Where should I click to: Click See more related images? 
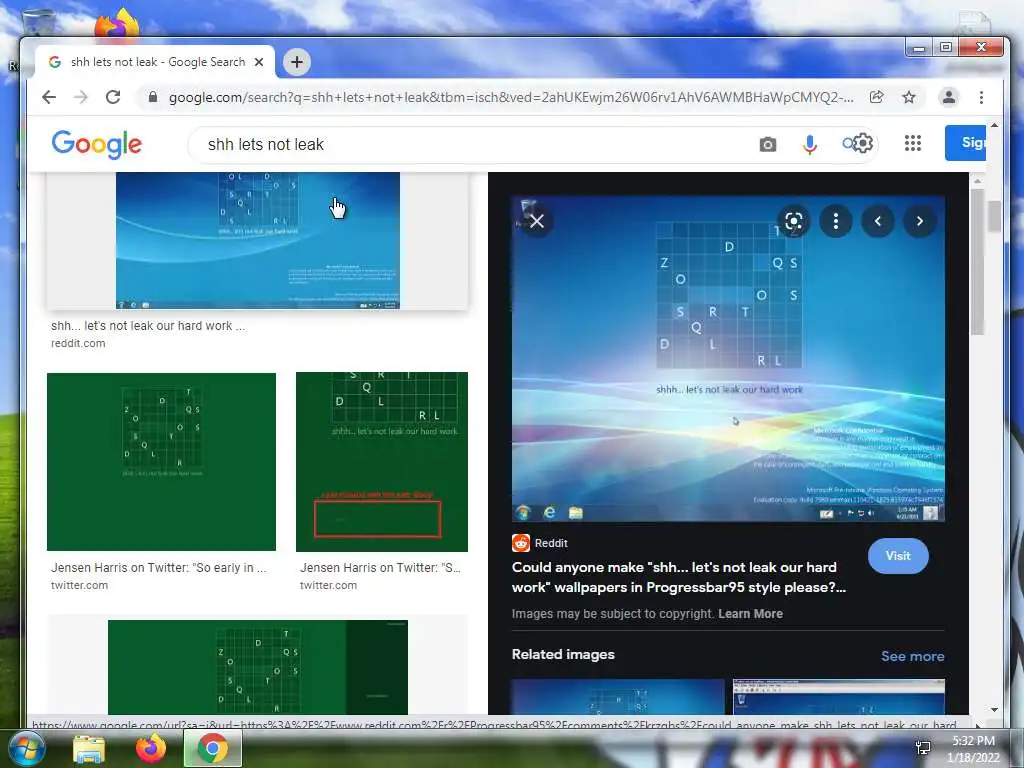pyautogui.click(x=912, y=656)
